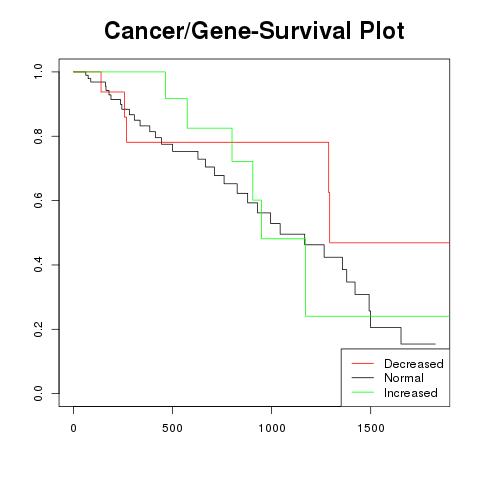Select the Increased legend label
The height and width of the screenshot is (480, 480).
click(411, 393)
